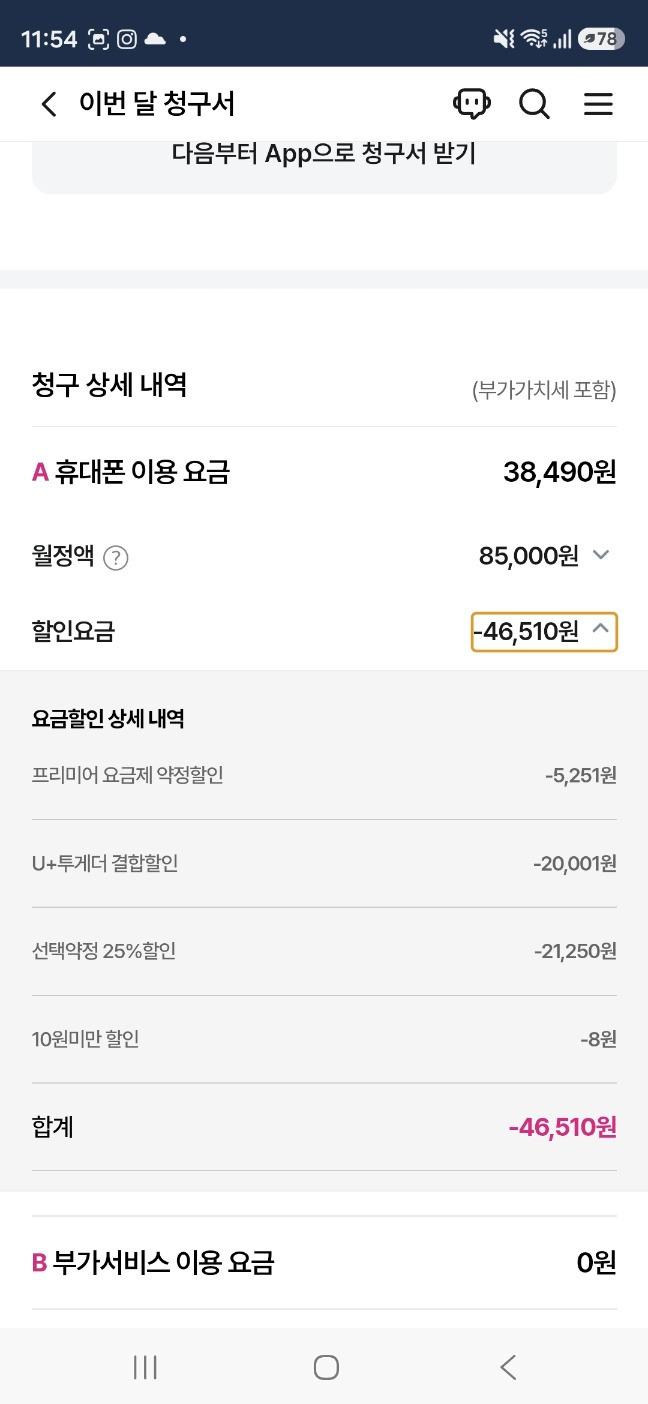Tap the battery indicator in status bar
The width and height of the screenshot is (648, 1404).
(x=601, y=39)
